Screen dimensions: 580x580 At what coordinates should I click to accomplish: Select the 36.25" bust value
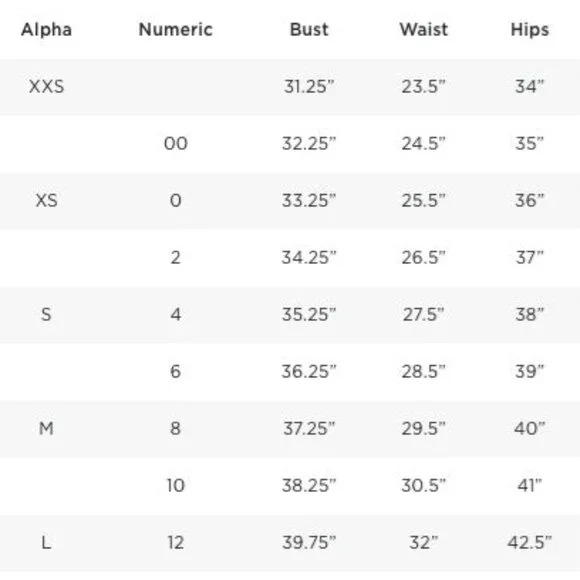click(x=309, y=371)
